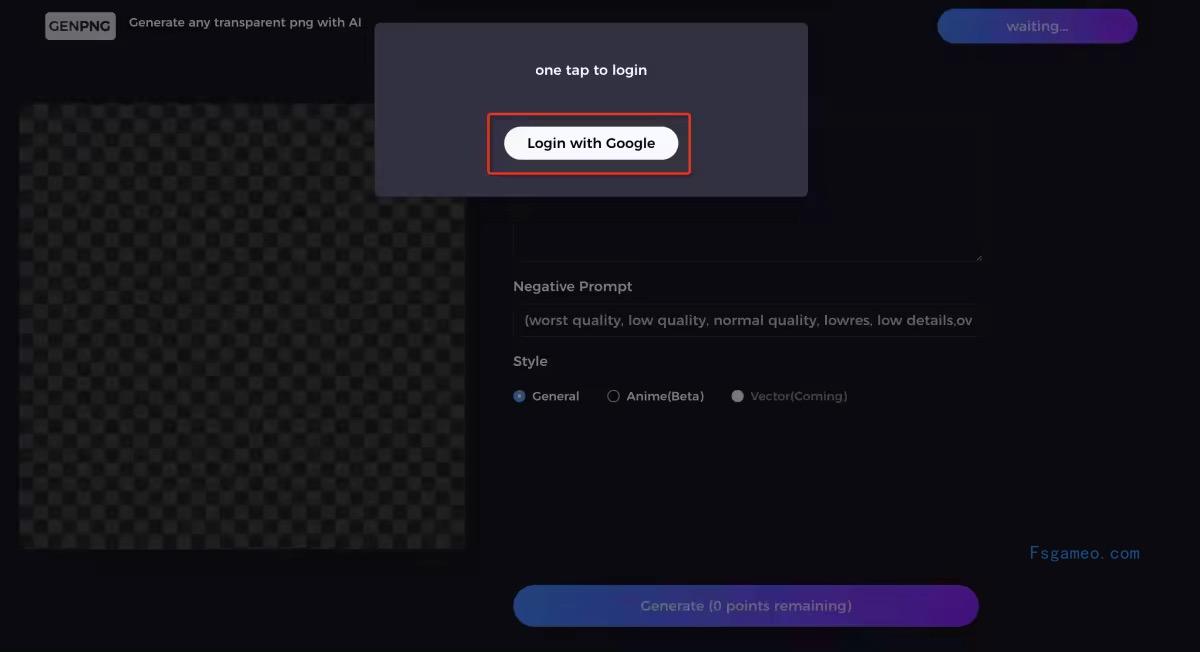The width and height of the screenshot is (1200, 652).
Task: Click inside the main prompt text area
Action: pos(746,230)
